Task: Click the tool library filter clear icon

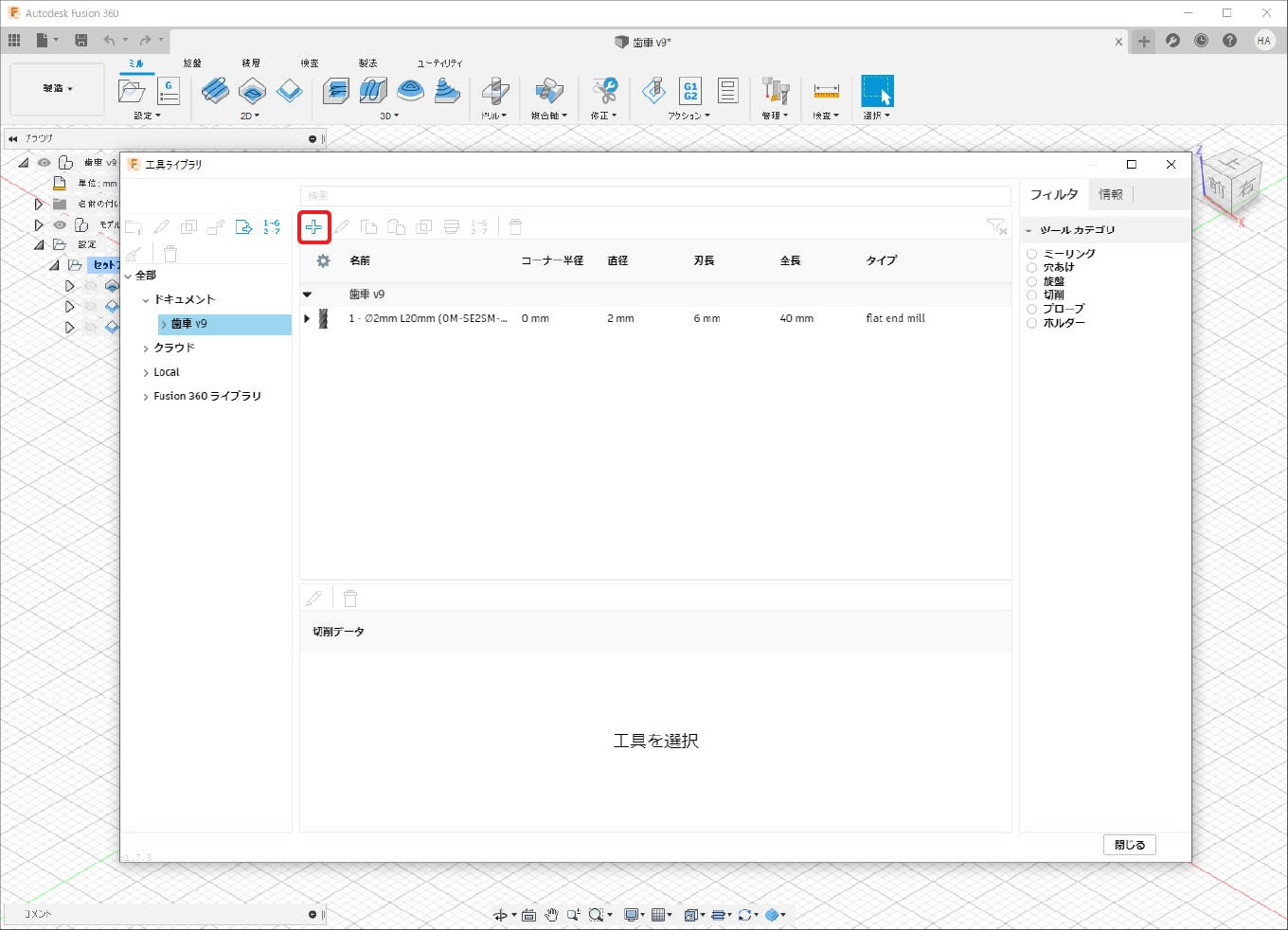Action: pyautogui.click(x=995, y=226)
